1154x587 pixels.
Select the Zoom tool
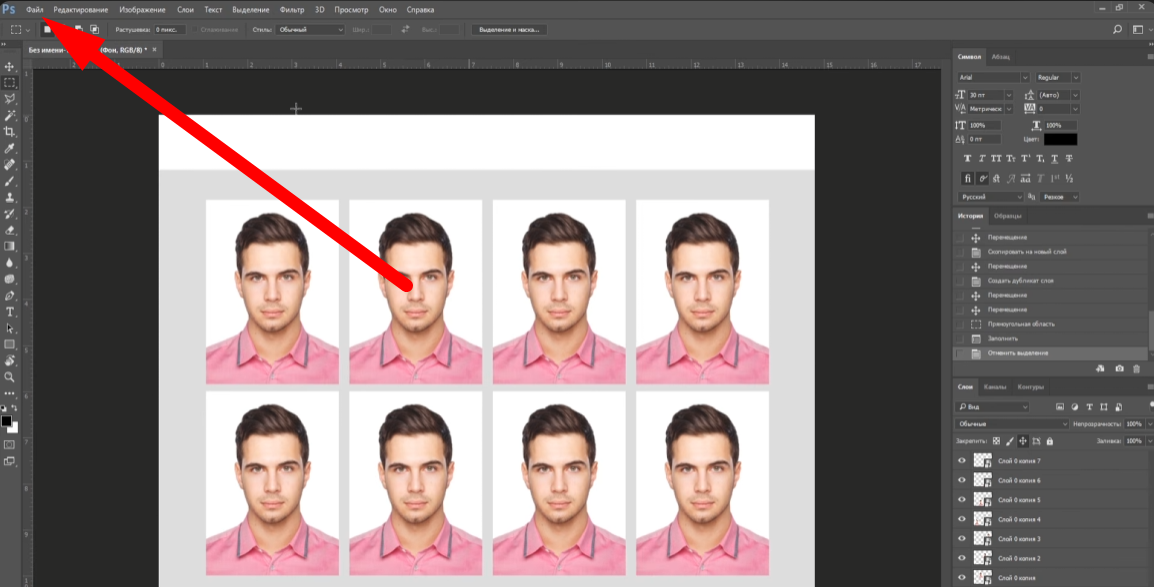click(x=10, y=377)
